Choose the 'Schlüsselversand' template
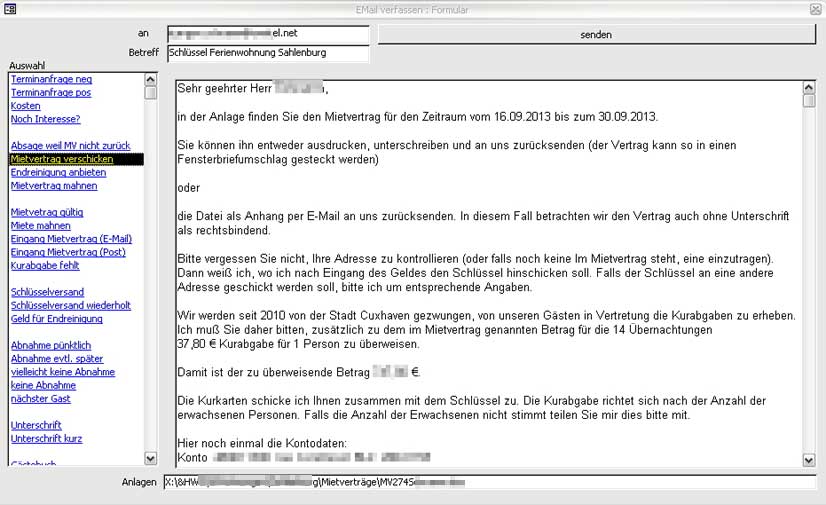826x505 pixels. point(47,292)
